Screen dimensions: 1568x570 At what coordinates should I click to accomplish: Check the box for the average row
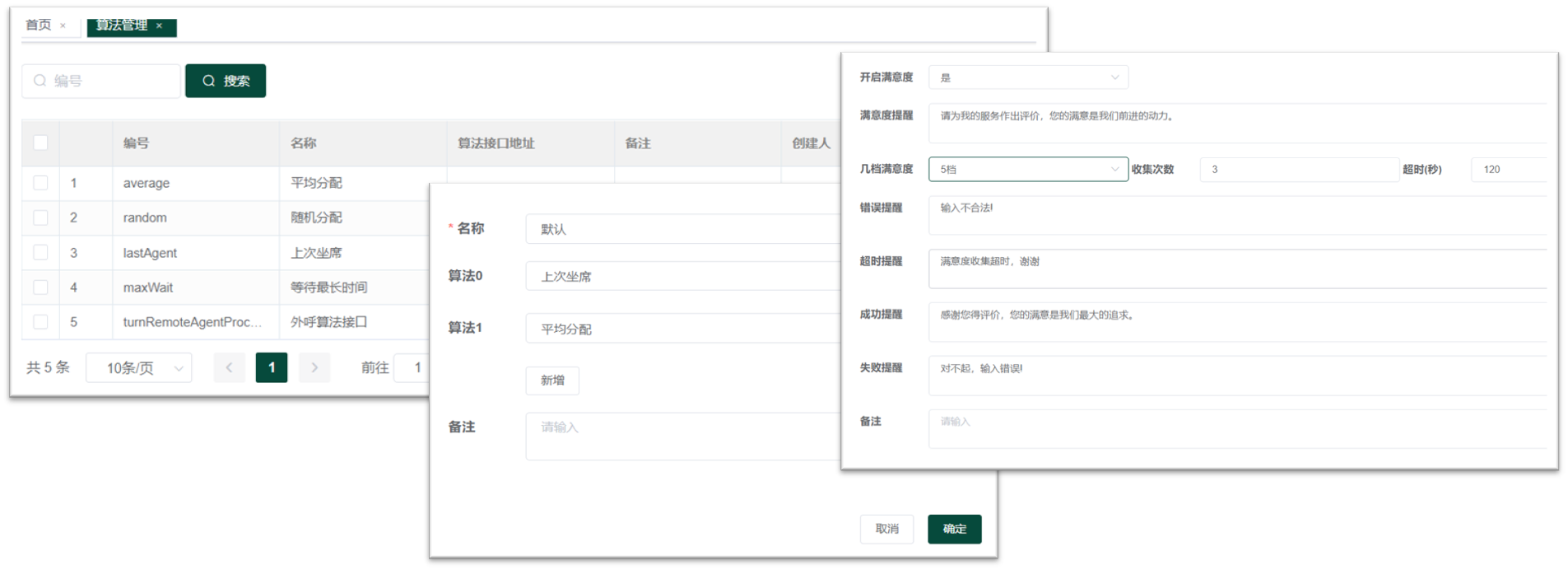pos(40,183)
